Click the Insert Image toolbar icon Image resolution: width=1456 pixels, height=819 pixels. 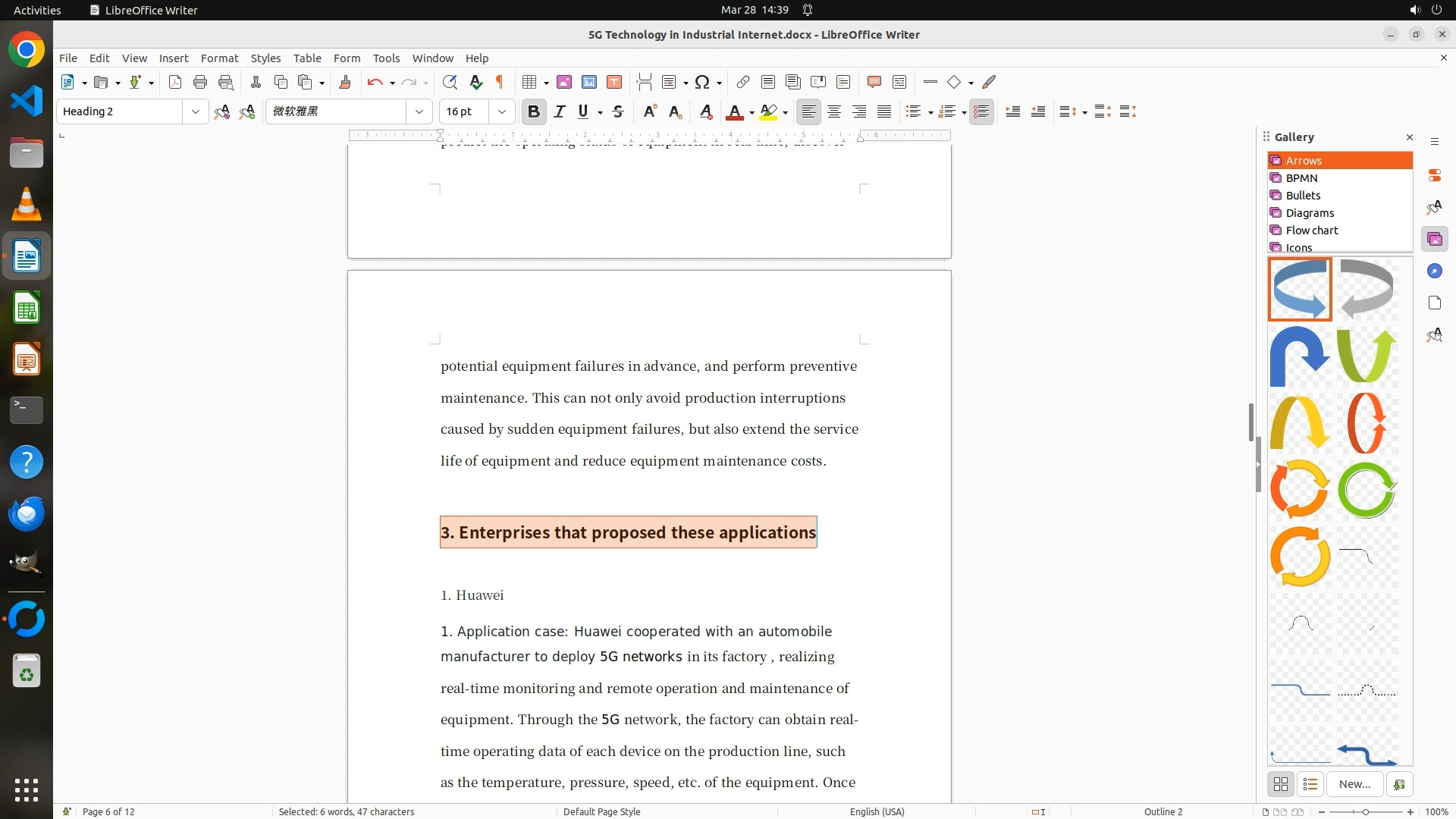point(564,82)
